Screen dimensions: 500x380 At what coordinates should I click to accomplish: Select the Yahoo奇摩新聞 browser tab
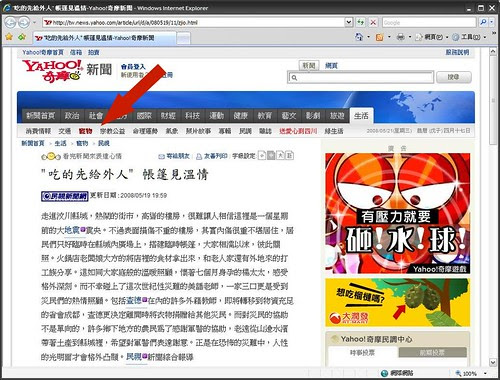pyautogui.click(x=104, y=38)
